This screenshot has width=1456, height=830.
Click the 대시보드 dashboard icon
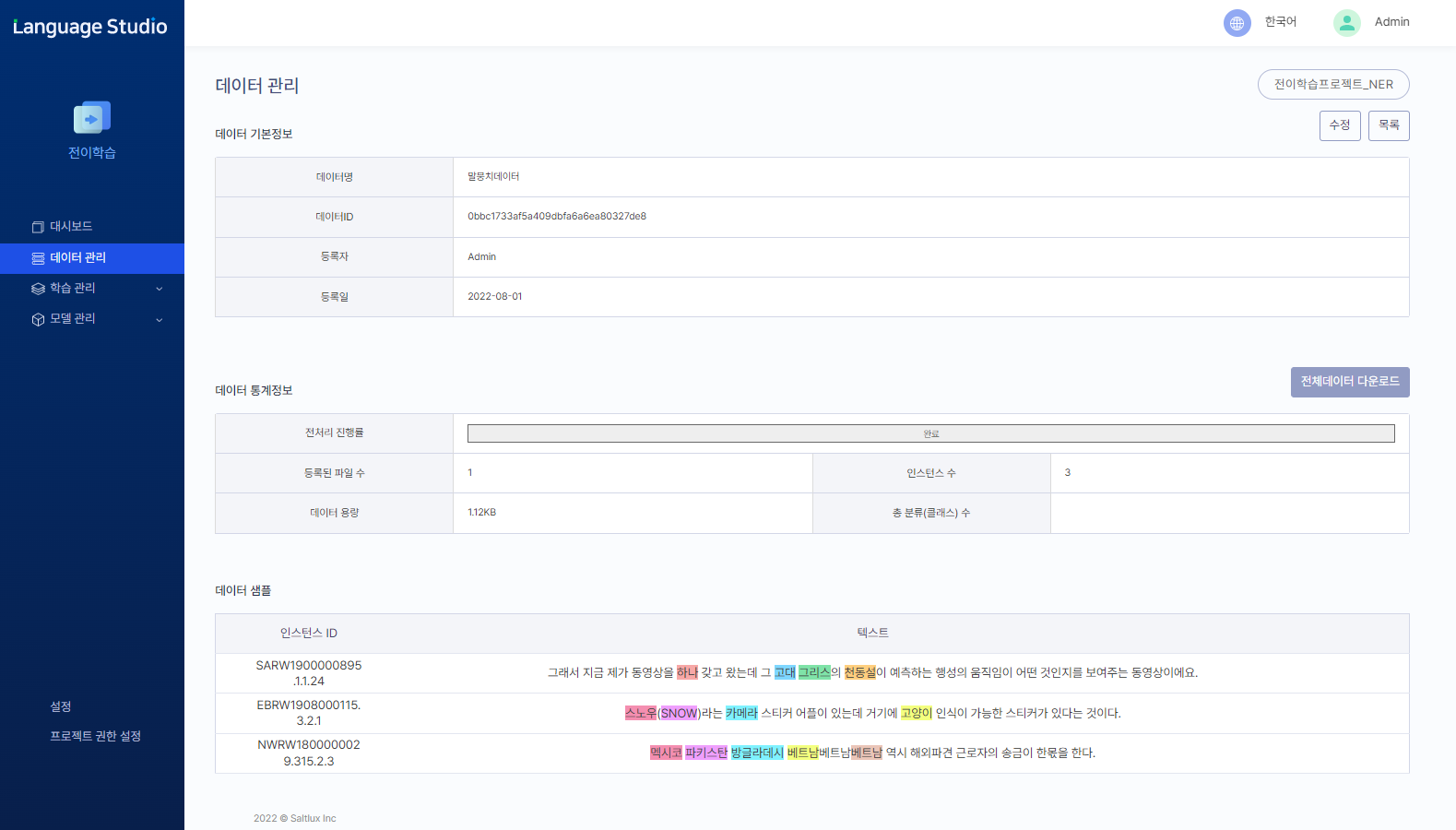(x=38, y=227)
